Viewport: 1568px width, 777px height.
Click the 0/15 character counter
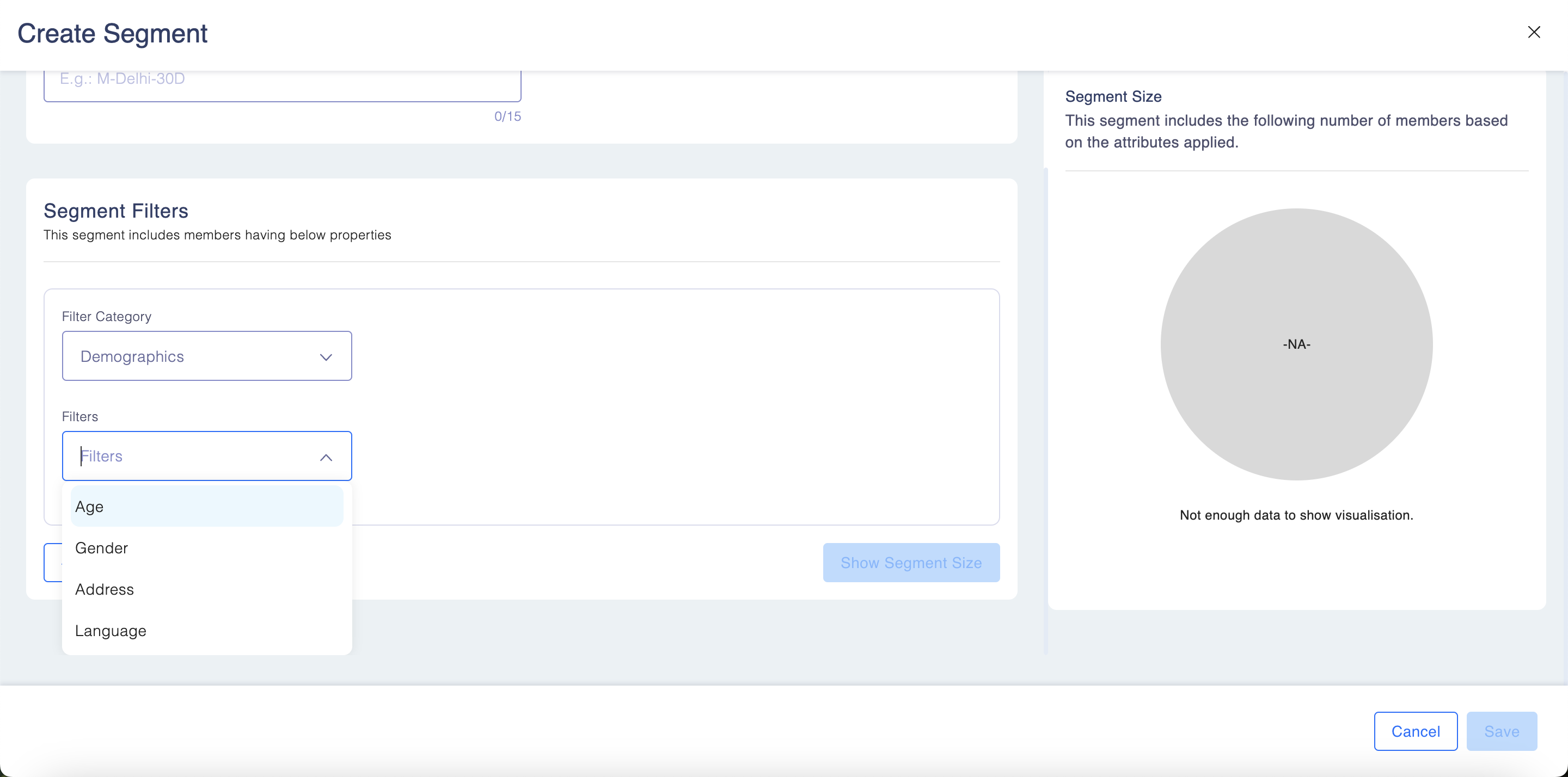point(507,116)
